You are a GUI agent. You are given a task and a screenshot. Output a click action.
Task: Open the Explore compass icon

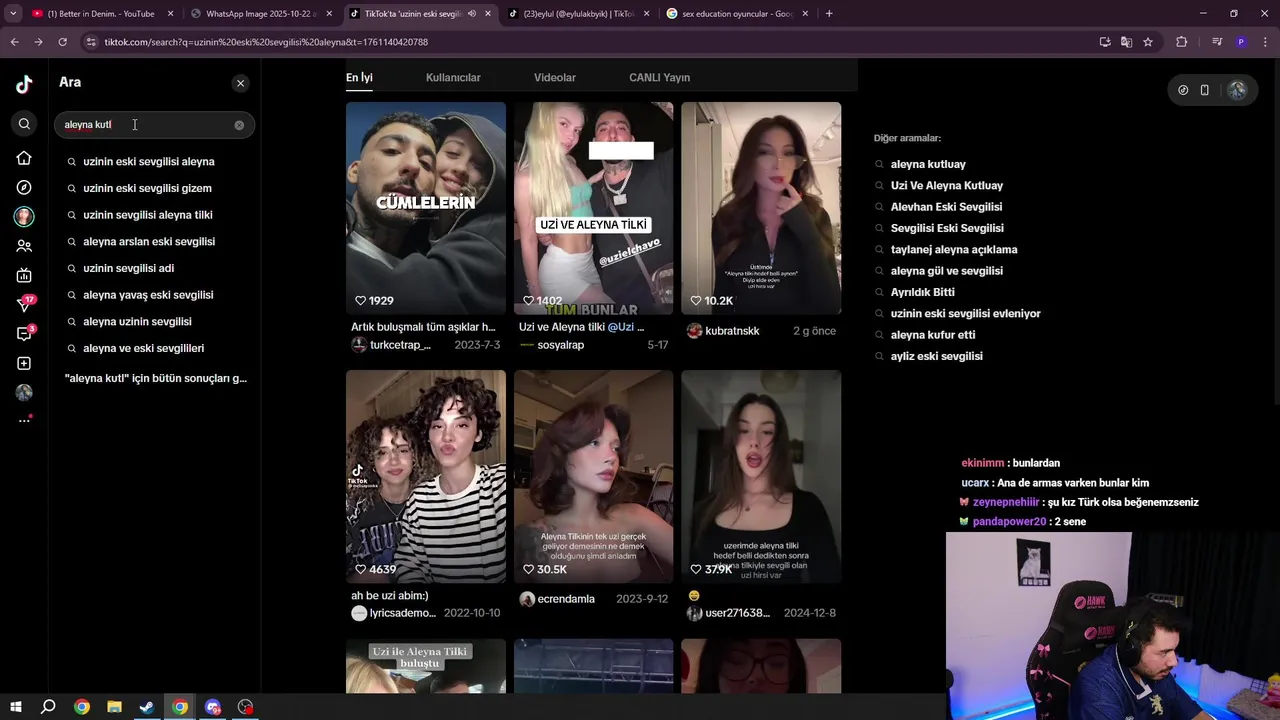click(x=24, y=188)
